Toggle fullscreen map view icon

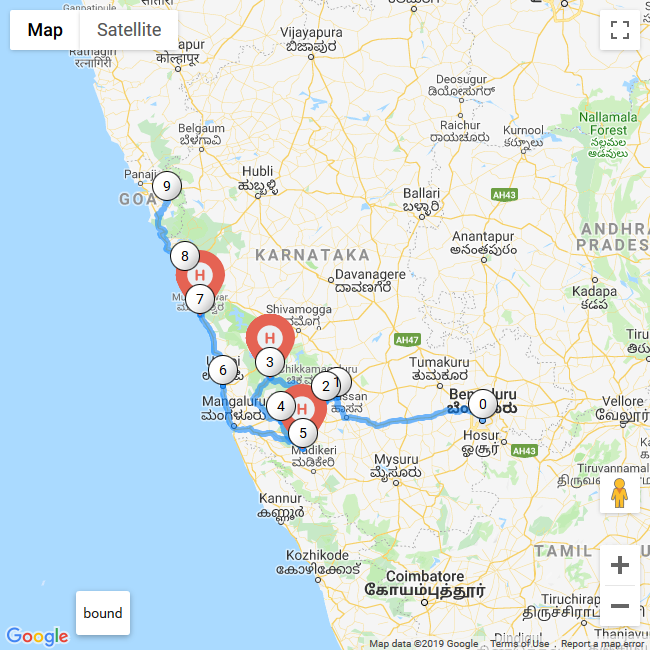tap(620, 30)
